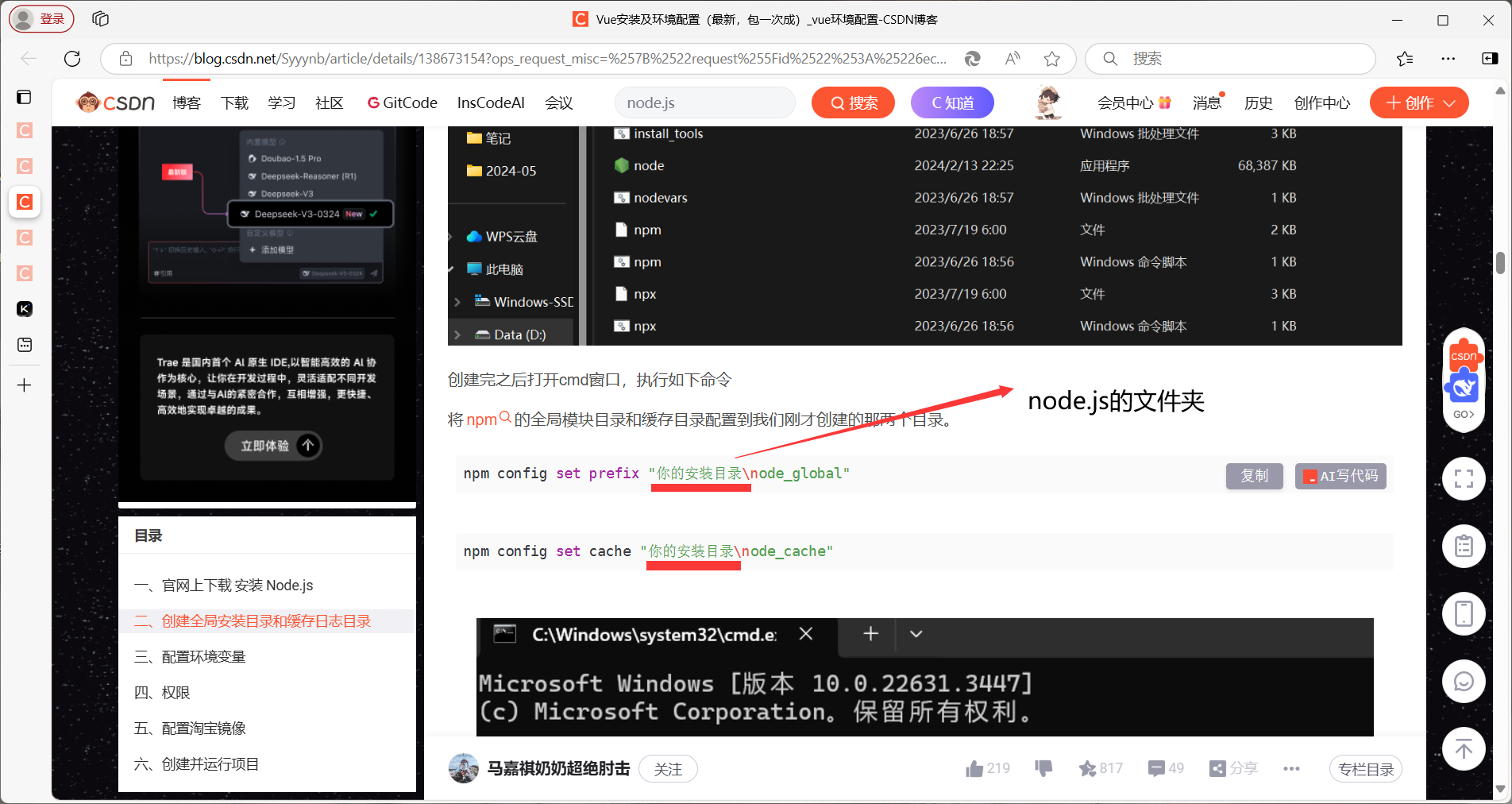This screenshot has height=804, width=1512.
Task: Open the 学习 menu item
Action: pyautogui.click(x=282, y=102)
